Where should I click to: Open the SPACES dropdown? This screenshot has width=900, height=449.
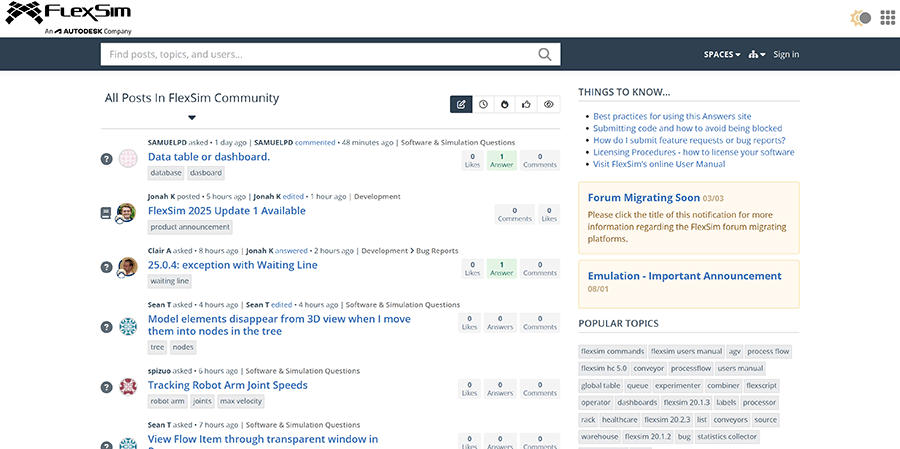click(x=721, y=55)
